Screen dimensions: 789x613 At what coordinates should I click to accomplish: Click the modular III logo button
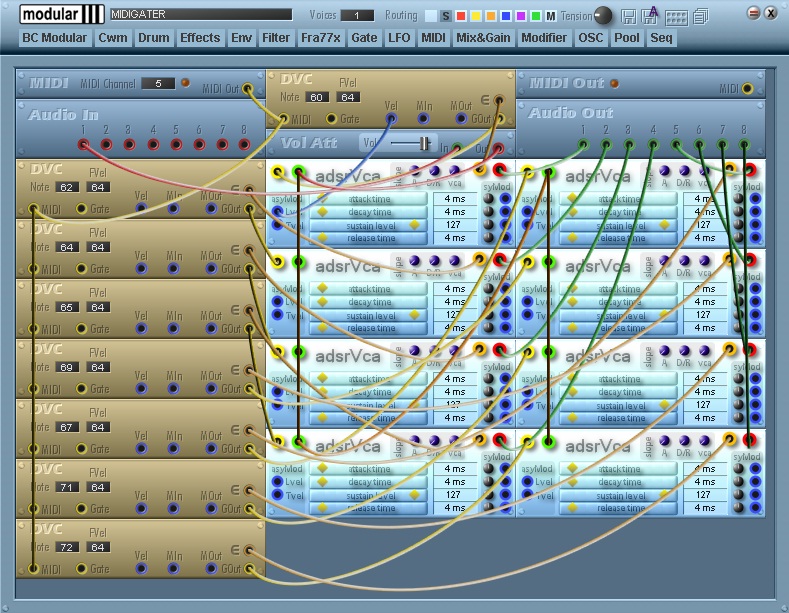tap(62, 14)
